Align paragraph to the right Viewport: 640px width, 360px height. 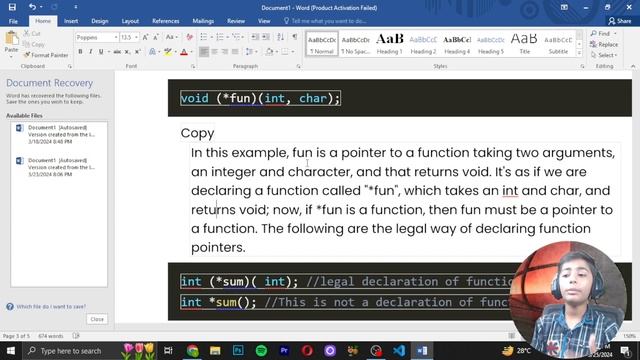[224, 52]
